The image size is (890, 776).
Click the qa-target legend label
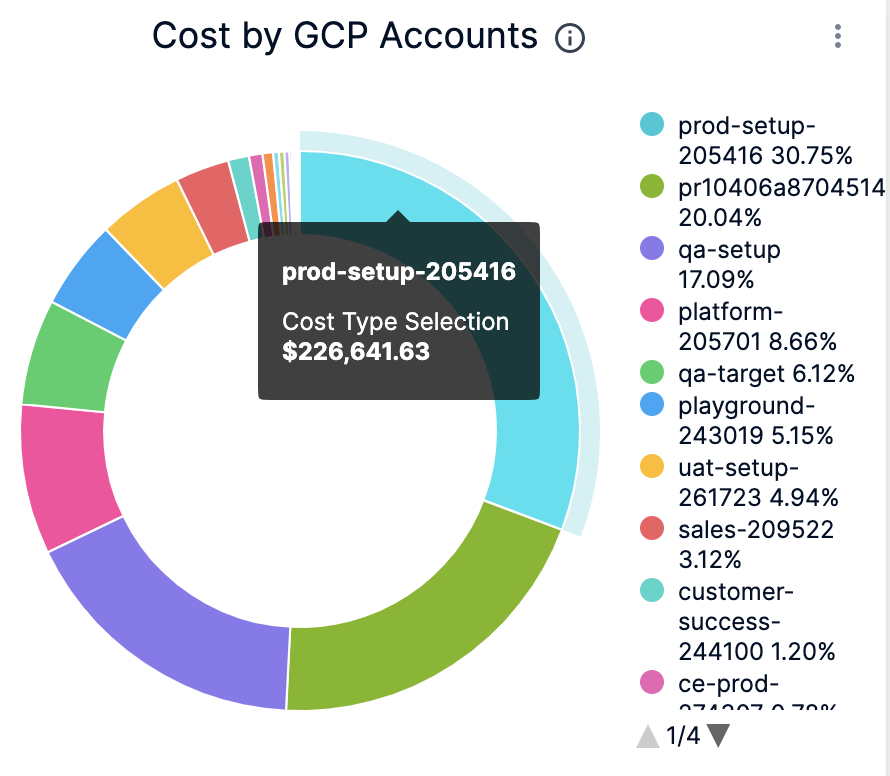tap(766, 374)
